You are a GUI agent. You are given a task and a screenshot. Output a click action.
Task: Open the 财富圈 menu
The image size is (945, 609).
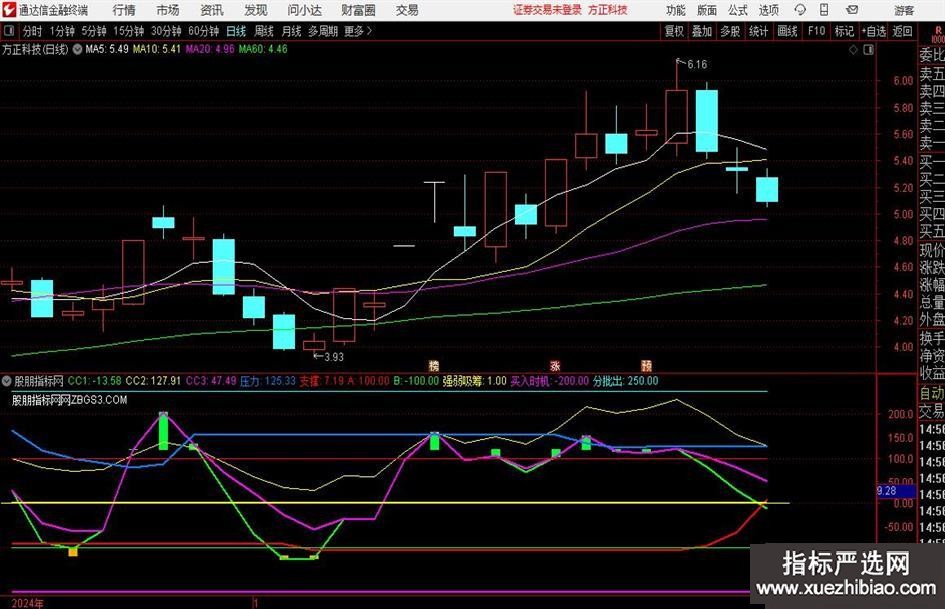click(358, 10)
